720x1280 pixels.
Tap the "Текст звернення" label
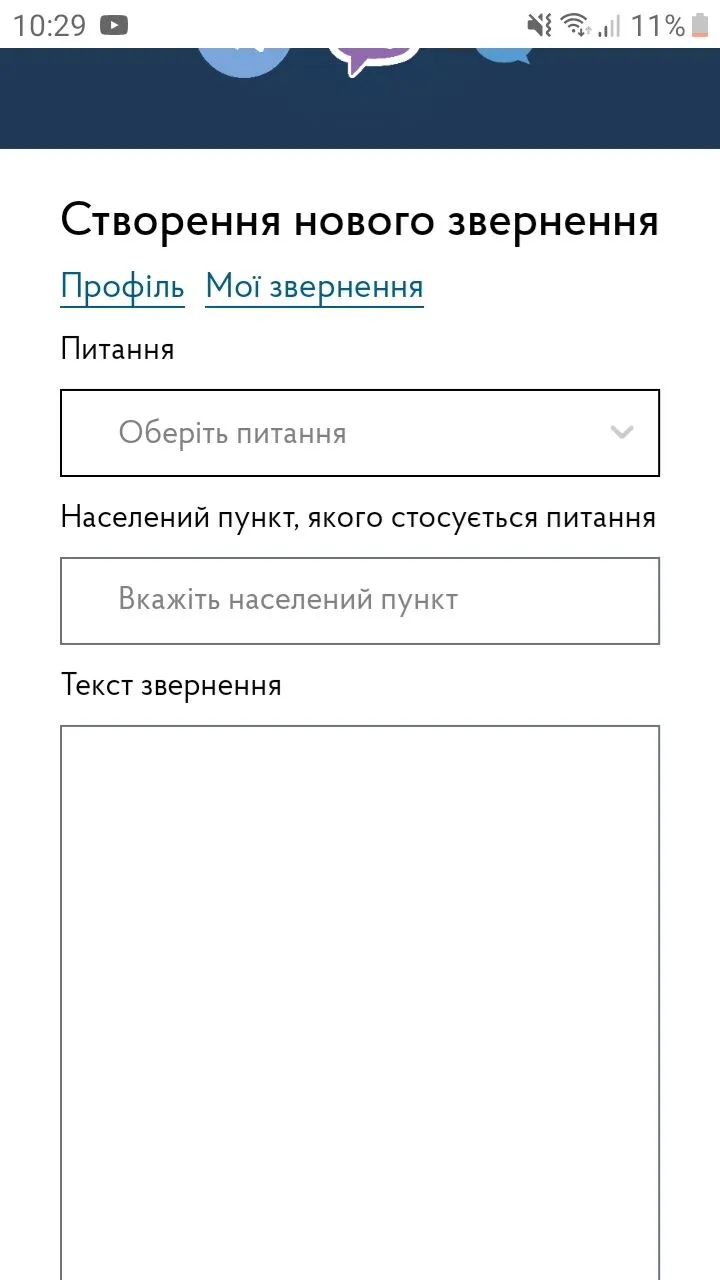tap(171, 685)
